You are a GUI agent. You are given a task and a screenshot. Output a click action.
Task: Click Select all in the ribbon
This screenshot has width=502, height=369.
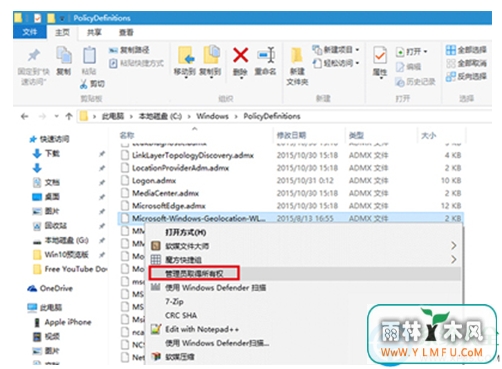pos(466,50)
